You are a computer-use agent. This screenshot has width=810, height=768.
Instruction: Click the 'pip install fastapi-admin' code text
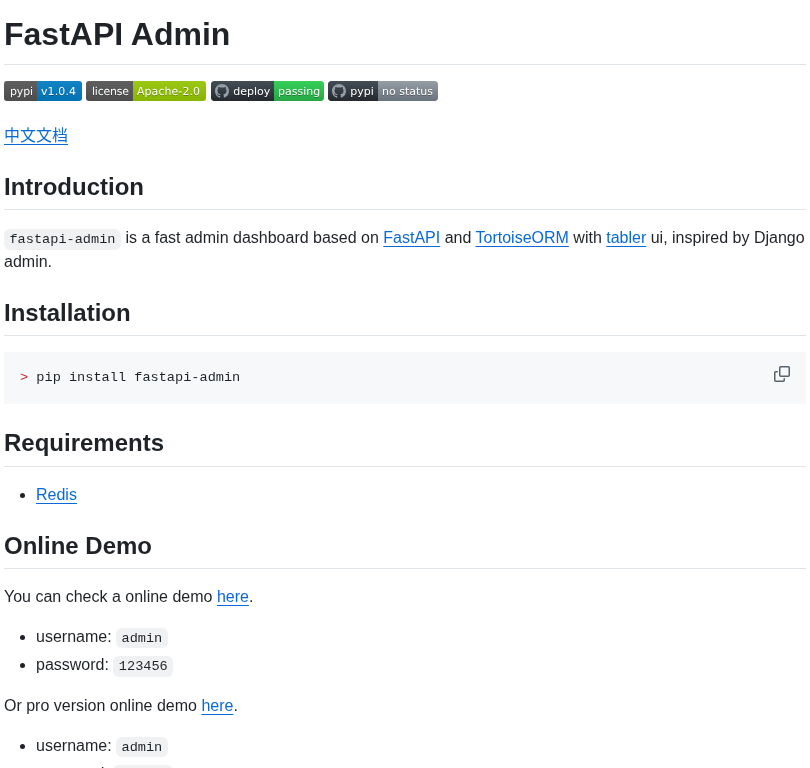coord(138,377)
